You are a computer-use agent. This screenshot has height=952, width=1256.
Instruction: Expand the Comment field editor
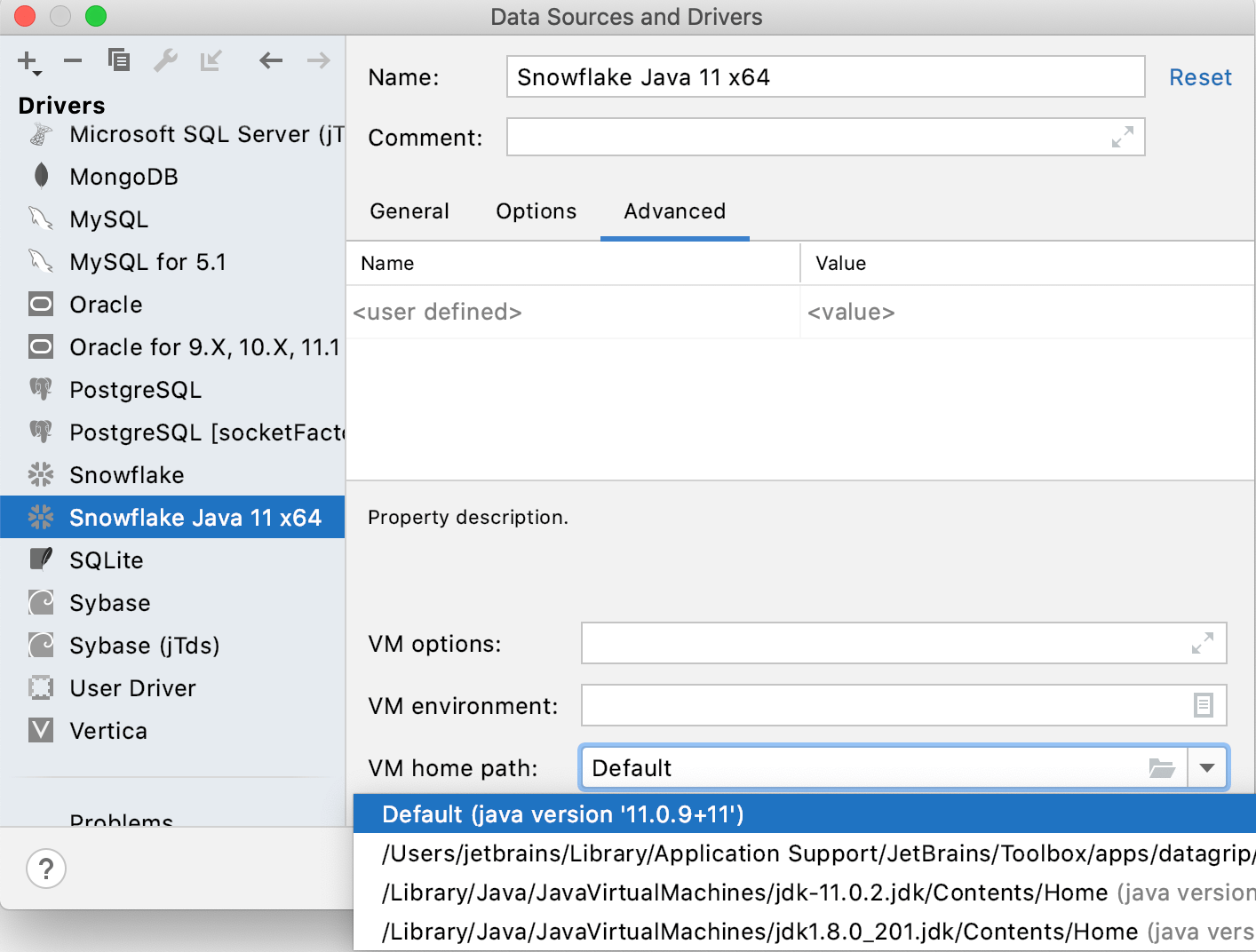1123,137
